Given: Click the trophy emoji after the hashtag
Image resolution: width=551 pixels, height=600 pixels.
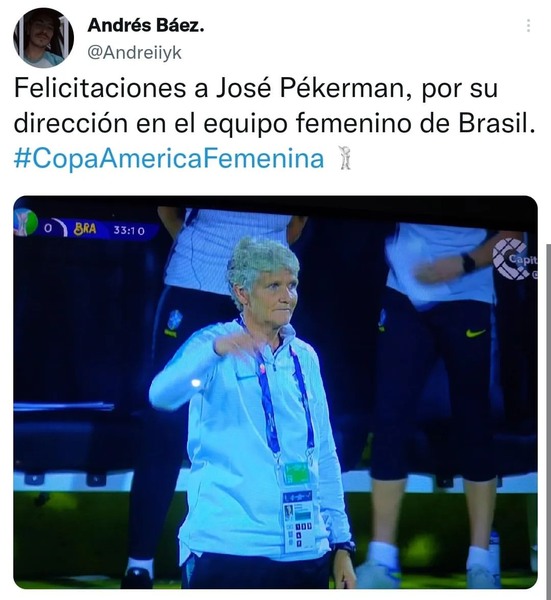Looking at the screenshot, I should pyautogui.click(x=346, y=158).
